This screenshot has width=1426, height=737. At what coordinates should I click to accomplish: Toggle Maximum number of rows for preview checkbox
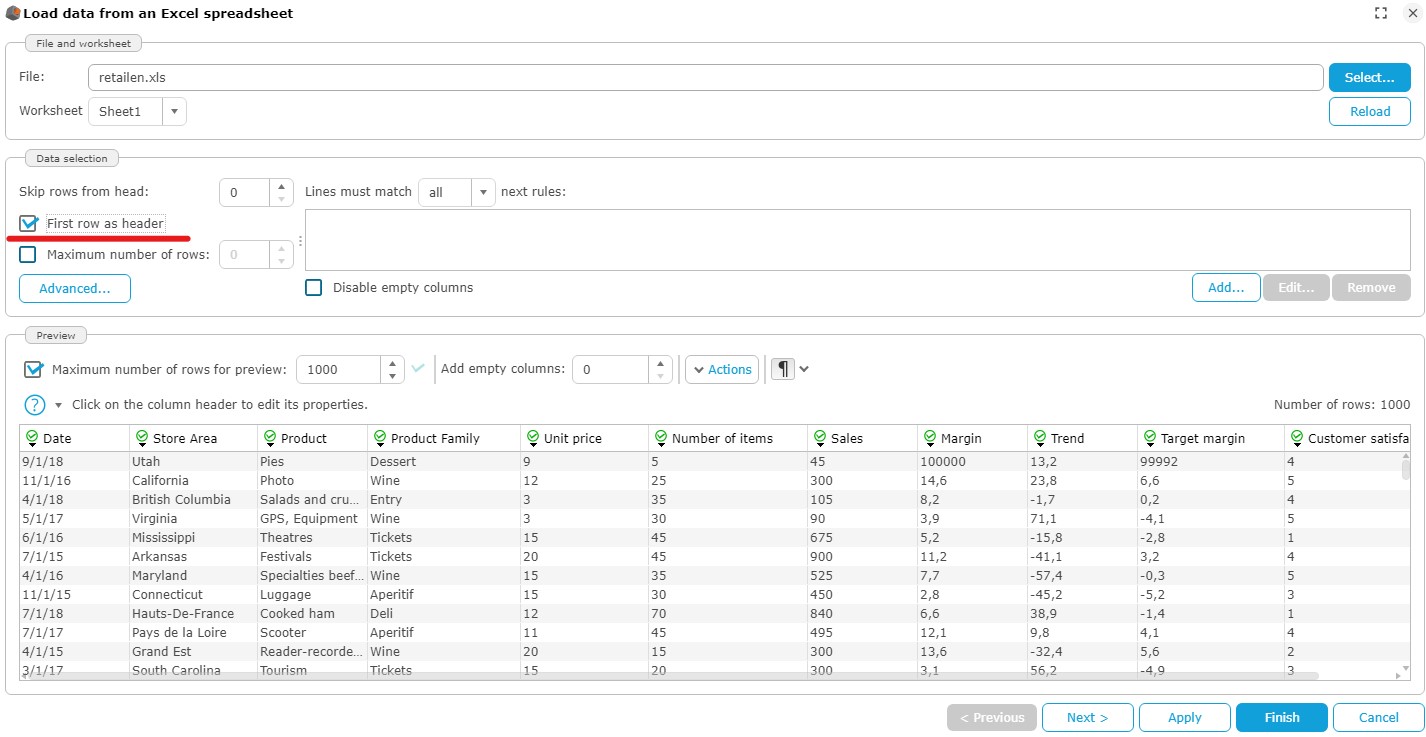(33, 369)
